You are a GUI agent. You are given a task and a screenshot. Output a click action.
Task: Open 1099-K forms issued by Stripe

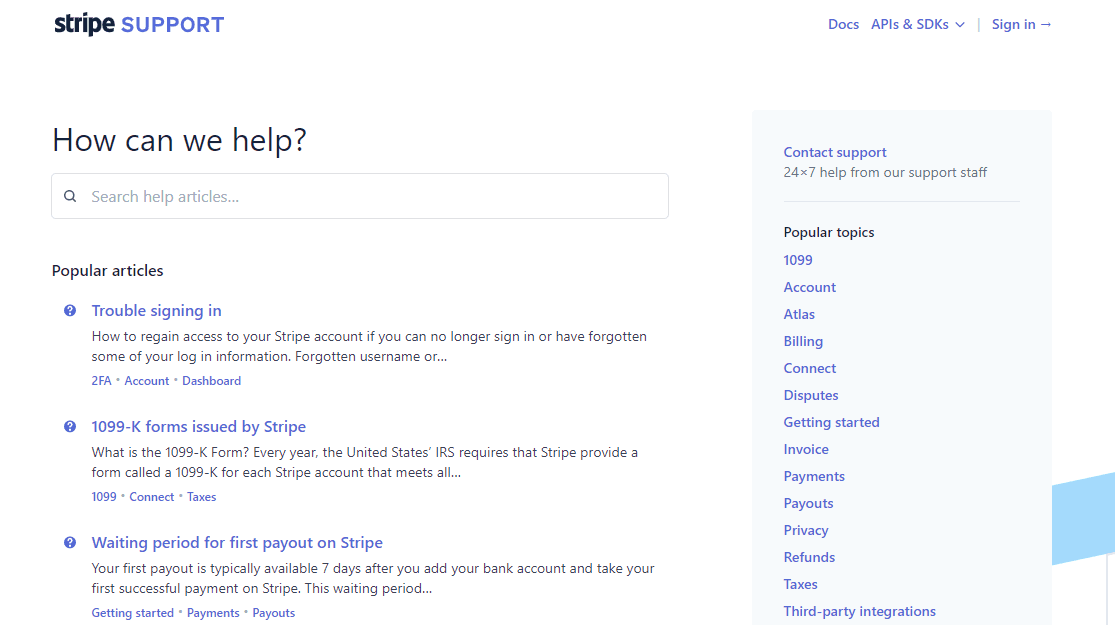199,427
